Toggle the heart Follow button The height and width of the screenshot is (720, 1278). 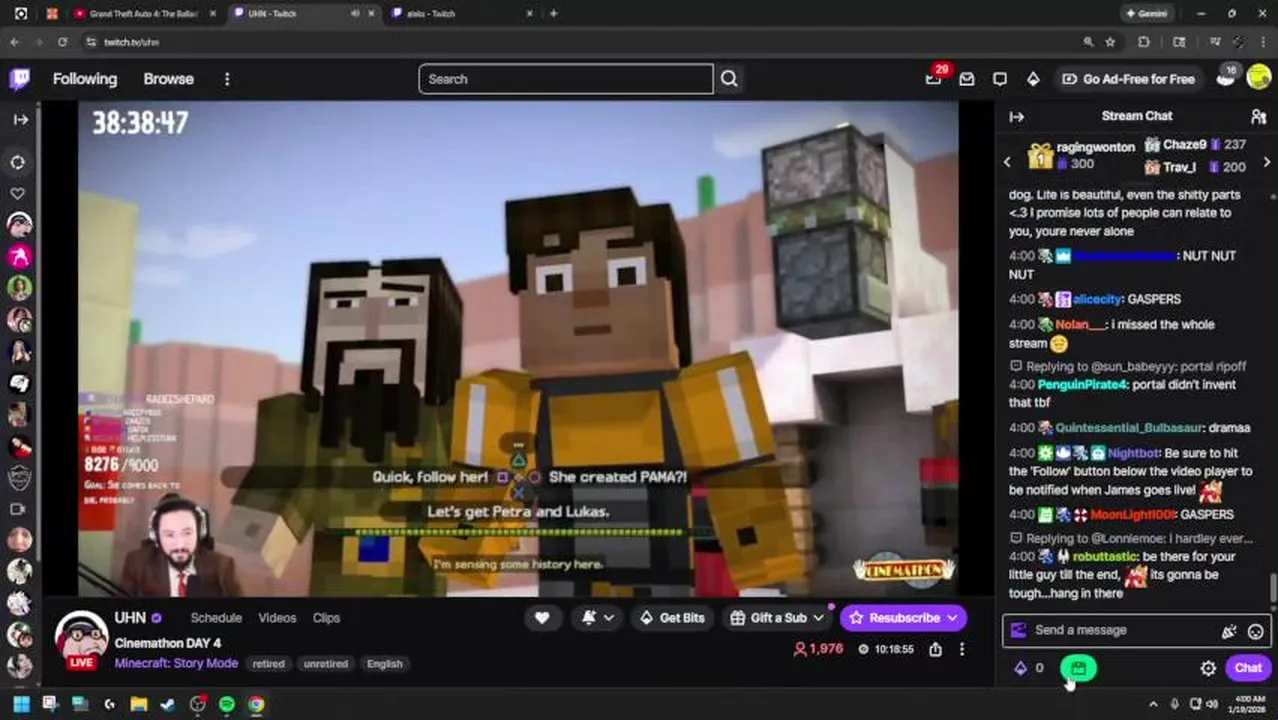tap(542, 618)
